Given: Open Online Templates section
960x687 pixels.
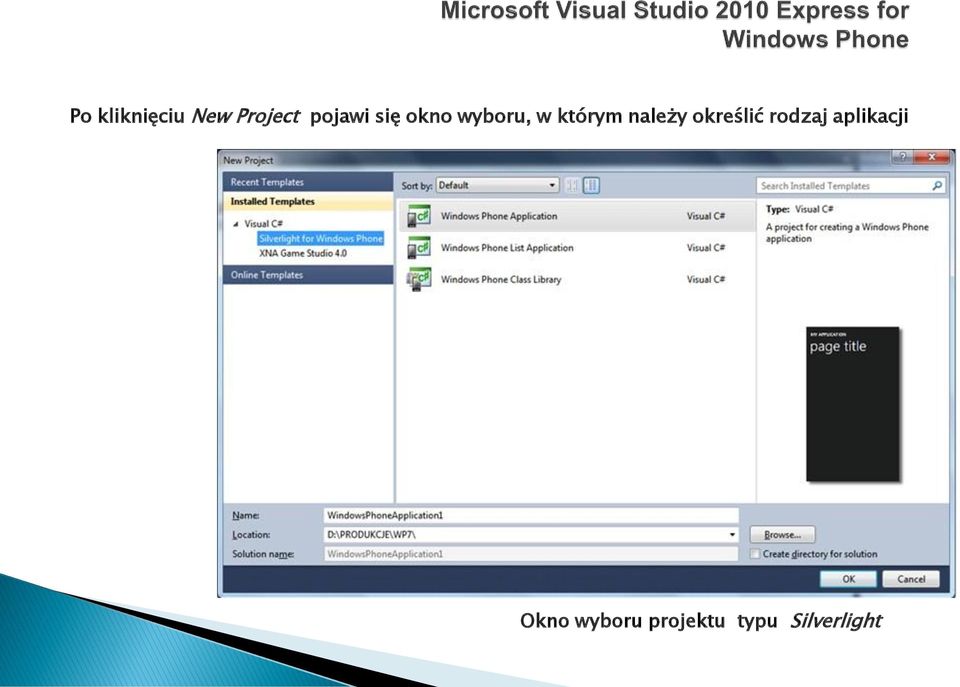Looking at the screenshot, I should pos(308,275).
